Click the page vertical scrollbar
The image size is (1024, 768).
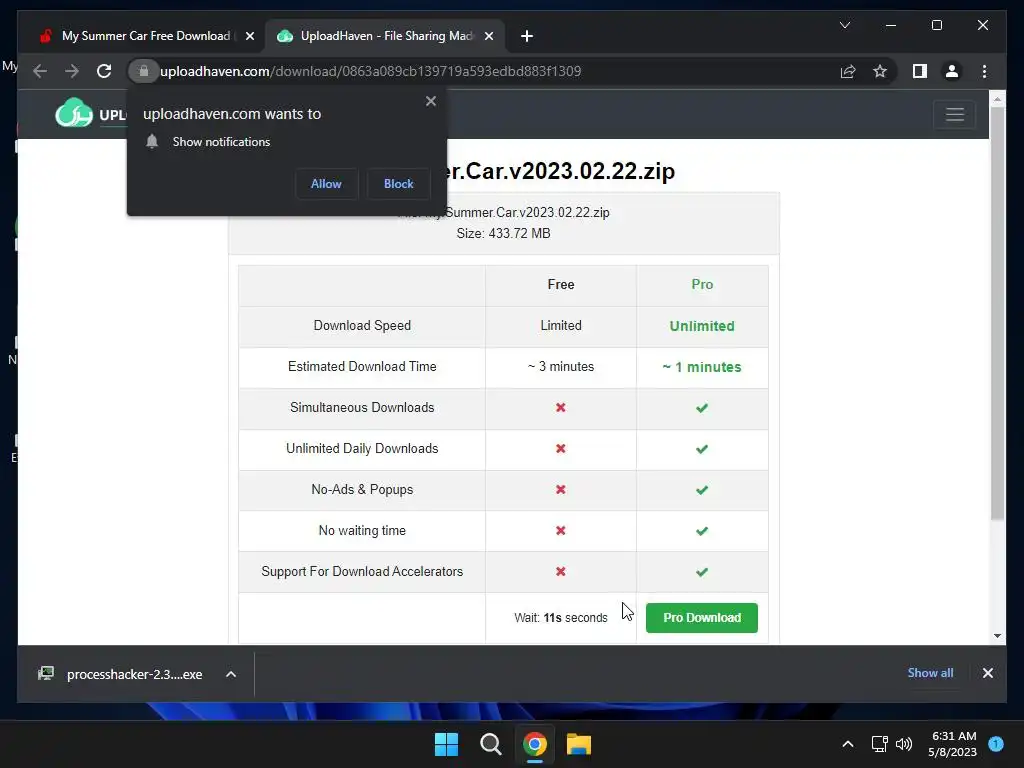[x=997, y=313]
